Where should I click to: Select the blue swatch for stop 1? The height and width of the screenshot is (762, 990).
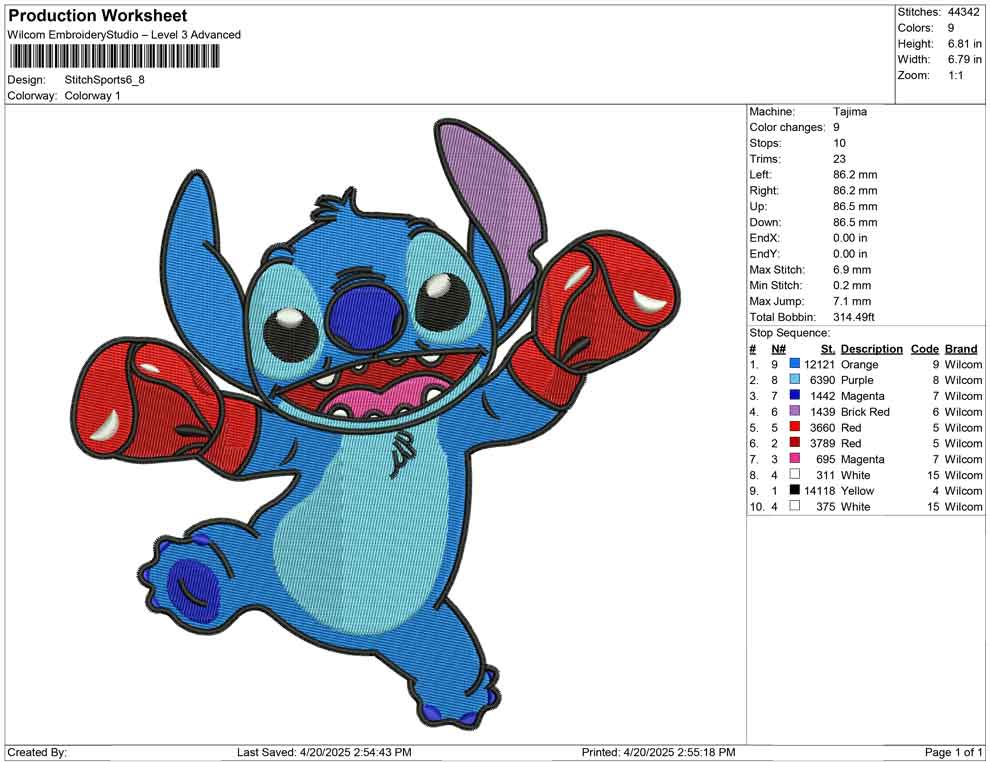[794, 364]
